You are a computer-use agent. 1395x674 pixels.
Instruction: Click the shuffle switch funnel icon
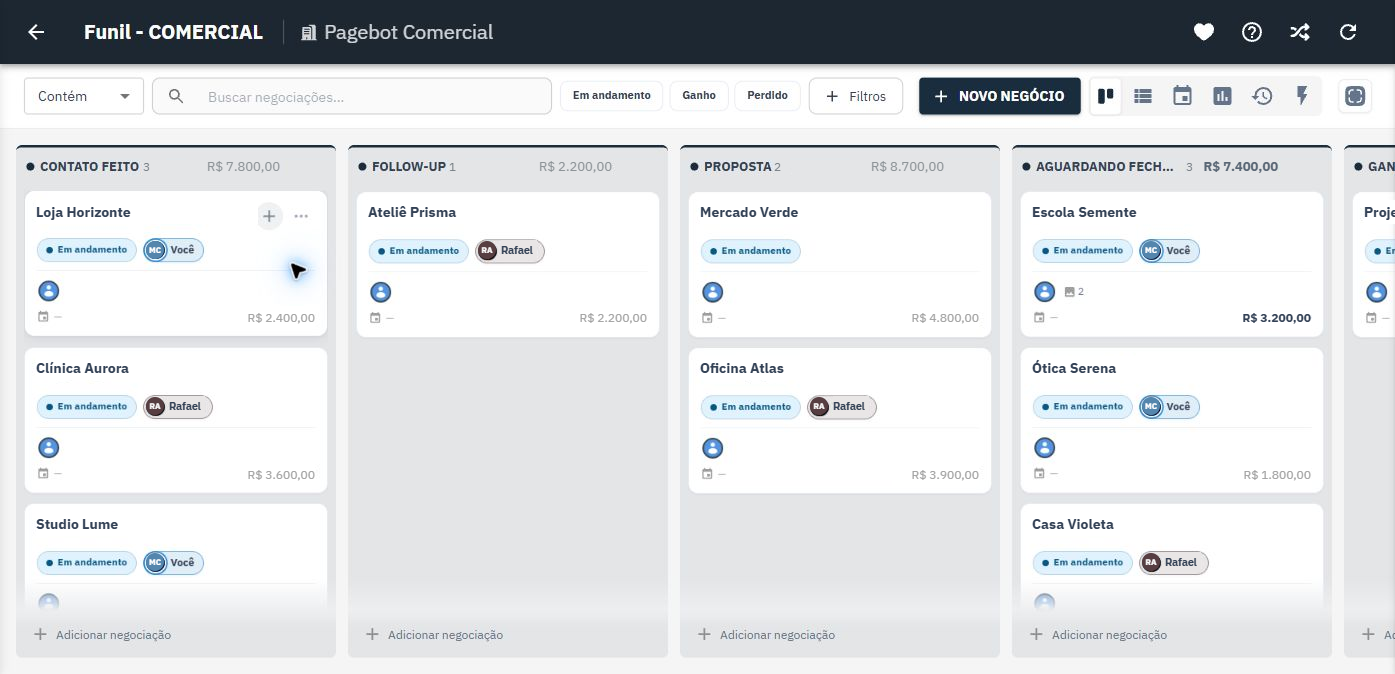1299,32
